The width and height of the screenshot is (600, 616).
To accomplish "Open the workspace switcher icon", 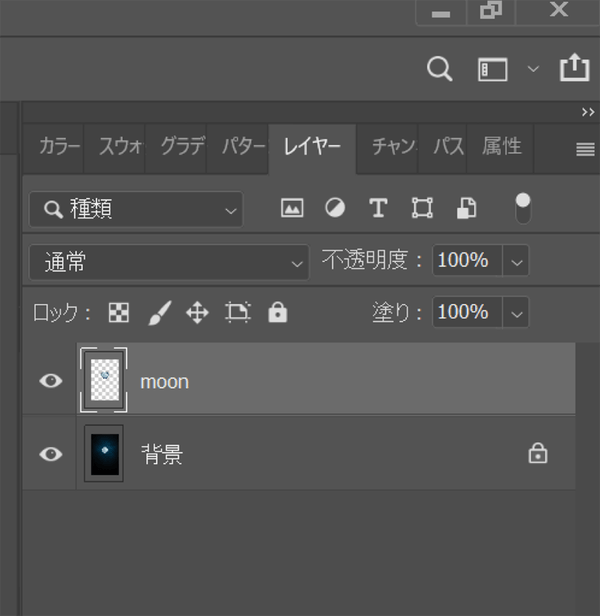I will coord(493,69).
